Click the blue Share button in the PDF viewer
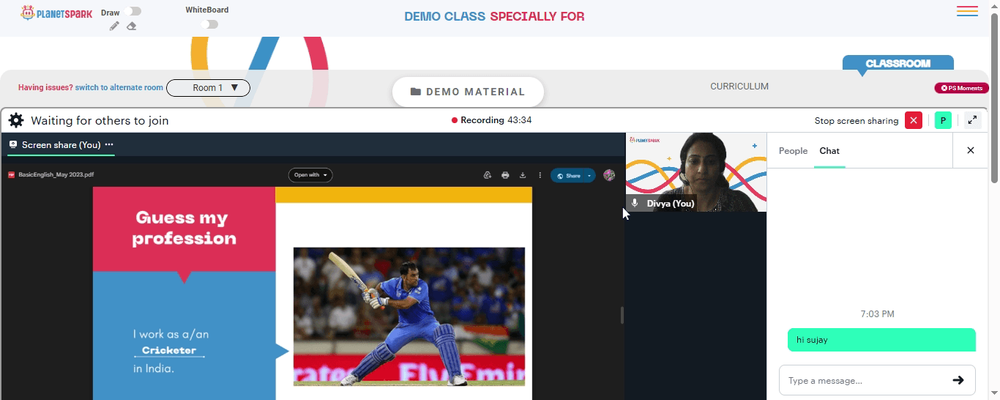 pos(569,175)
